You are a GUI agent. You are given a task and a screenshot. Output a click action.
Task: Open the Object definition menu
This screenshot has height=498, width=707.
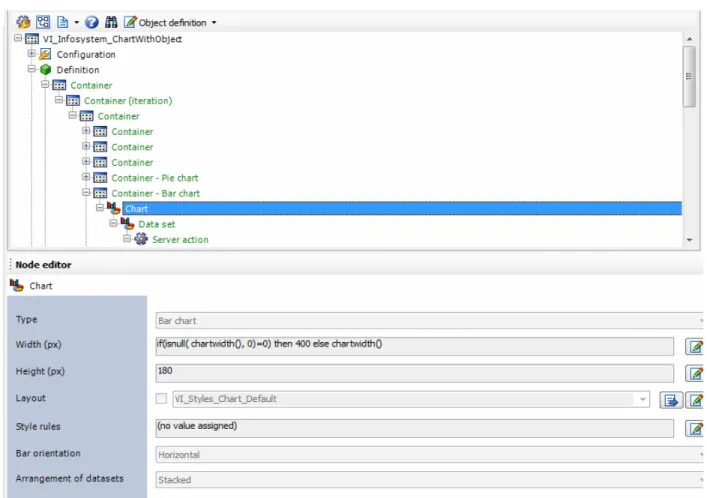click(172, 23)
